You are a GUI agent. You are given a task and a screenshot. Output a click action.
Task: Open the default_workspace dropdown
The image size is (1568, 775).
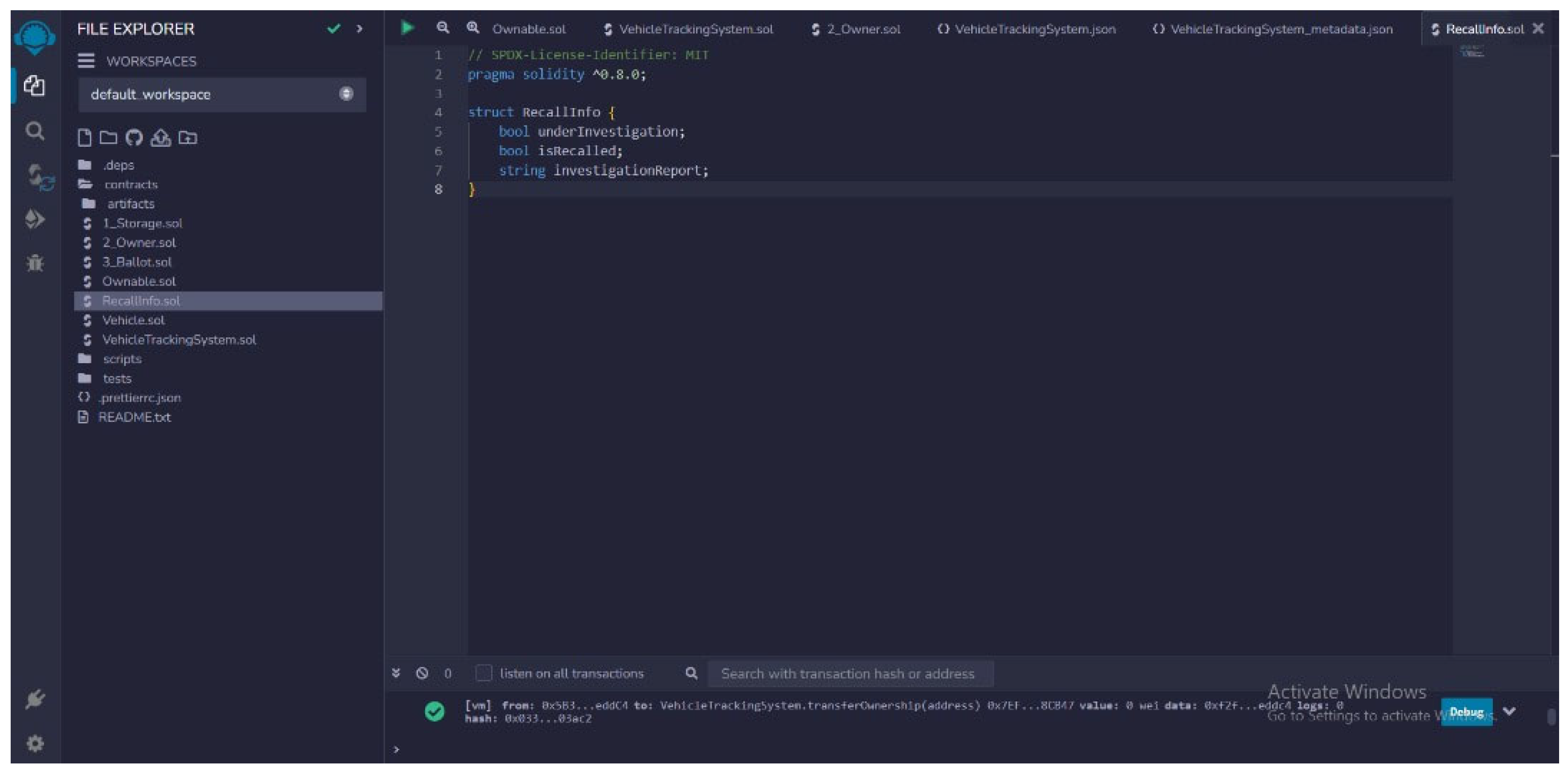[x=221, y=94]
